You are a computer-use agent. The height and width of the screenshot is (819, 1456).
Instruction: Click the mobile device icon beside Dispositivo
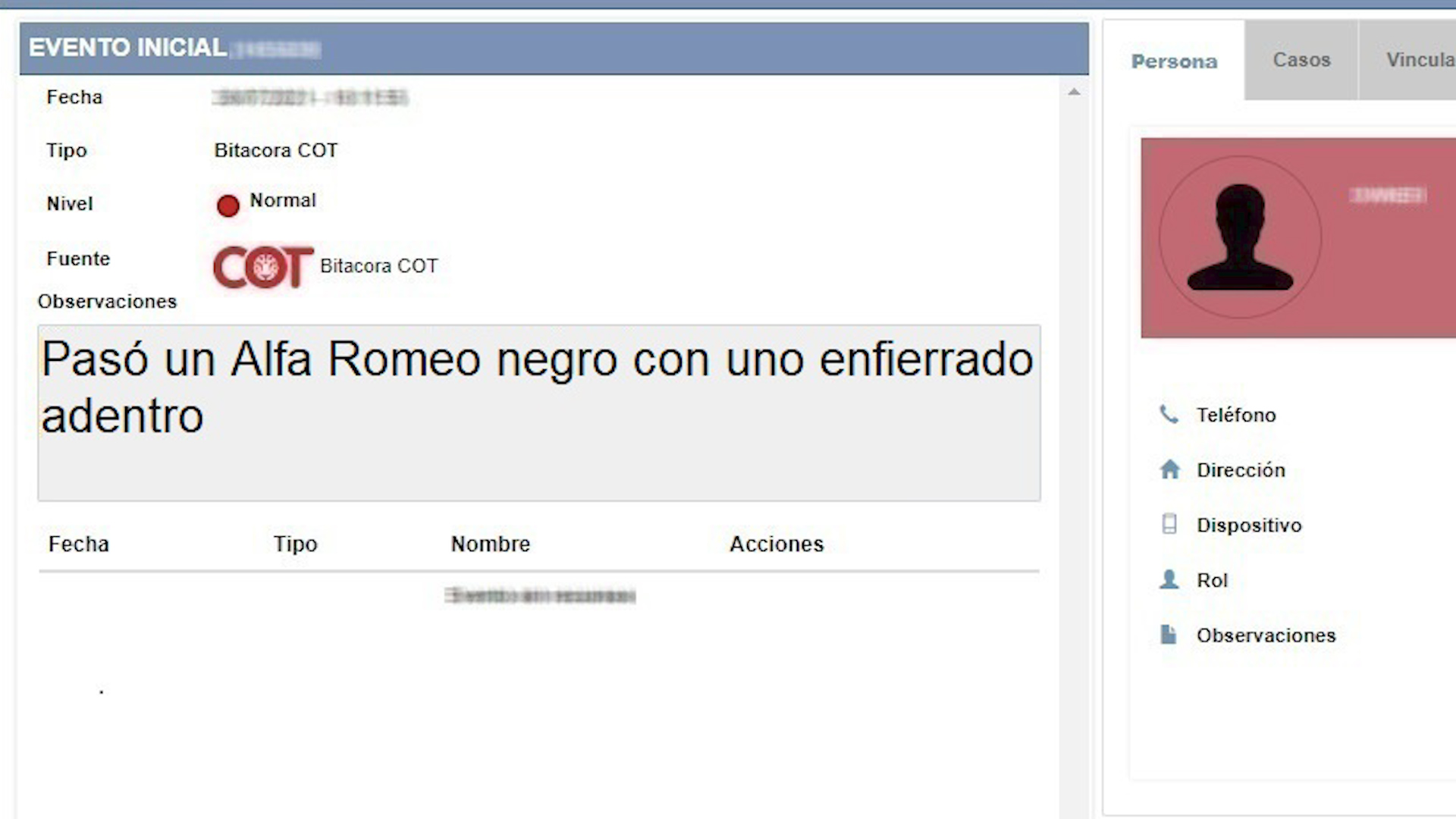click(1169, 524)
